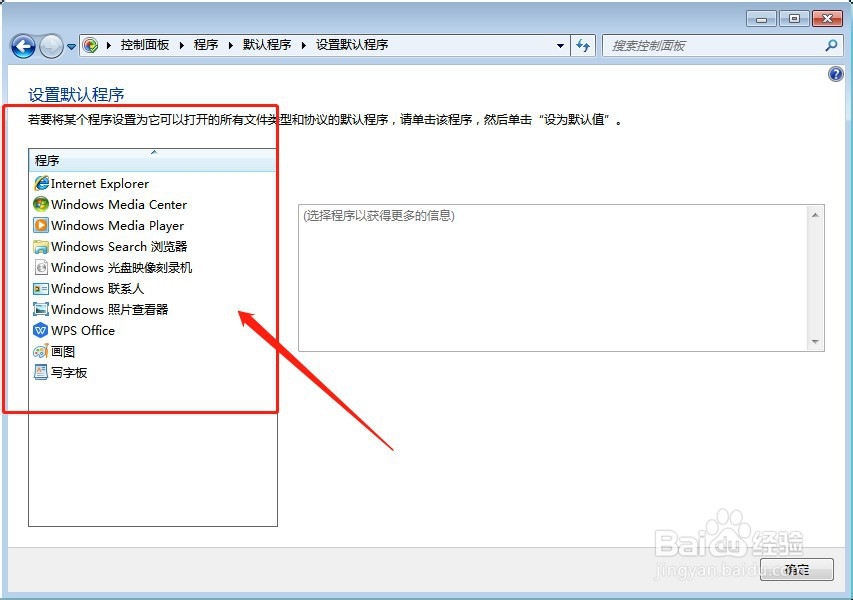Screen dimensions: 853x600
Task: Select Internet Explorer in the program list
Action: 99,183
